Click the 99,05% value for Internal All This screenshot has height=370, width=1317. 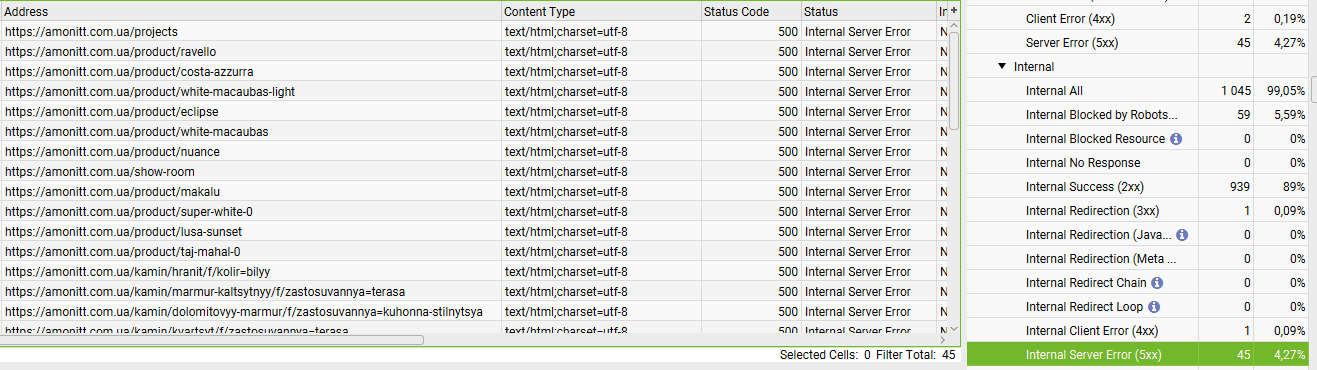(1288, 91)
